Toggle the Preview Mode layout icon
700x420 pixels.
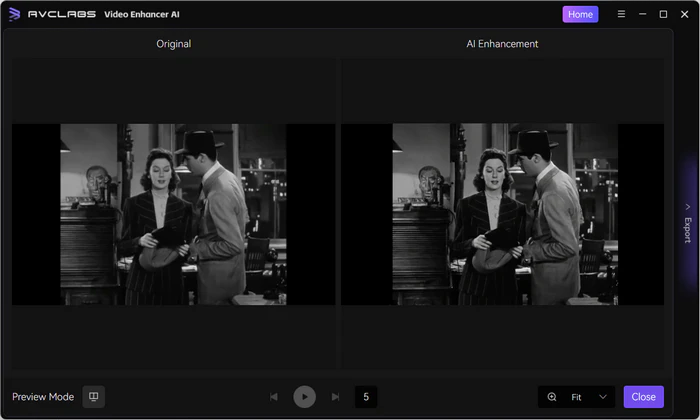coord(93,397)
